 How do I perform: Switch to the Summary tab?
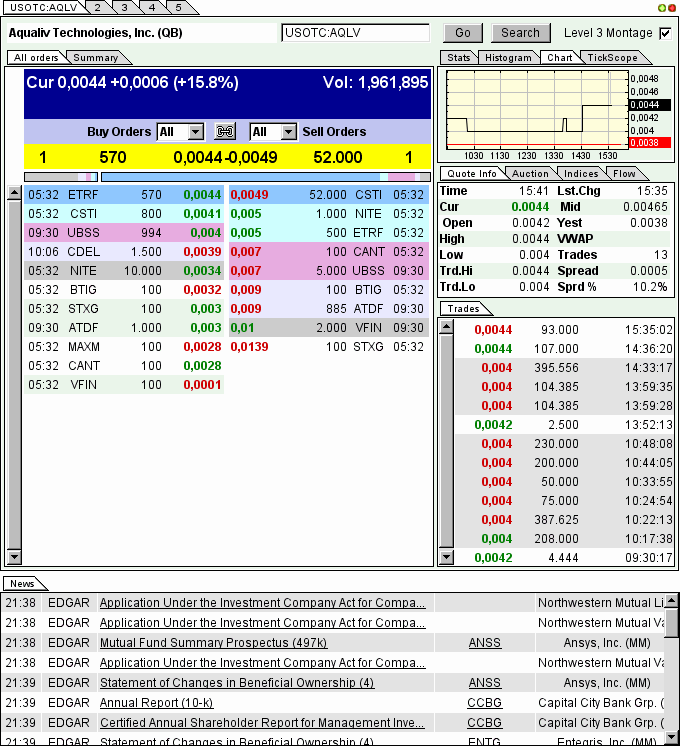(x=96, y=57)
